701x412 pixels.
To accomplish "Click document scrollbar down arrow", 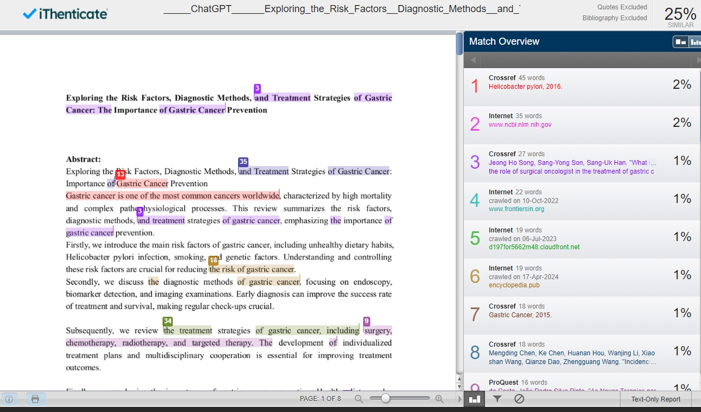I will pos(459,387).
